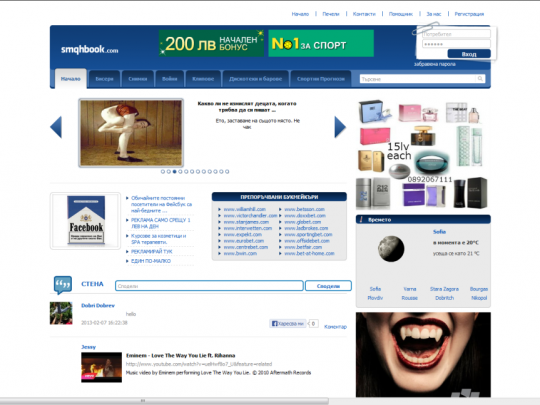Select the last slider pagination dot
Image resolution: width=540 pixels, height=405 pixels.
(x=227, y=172)
